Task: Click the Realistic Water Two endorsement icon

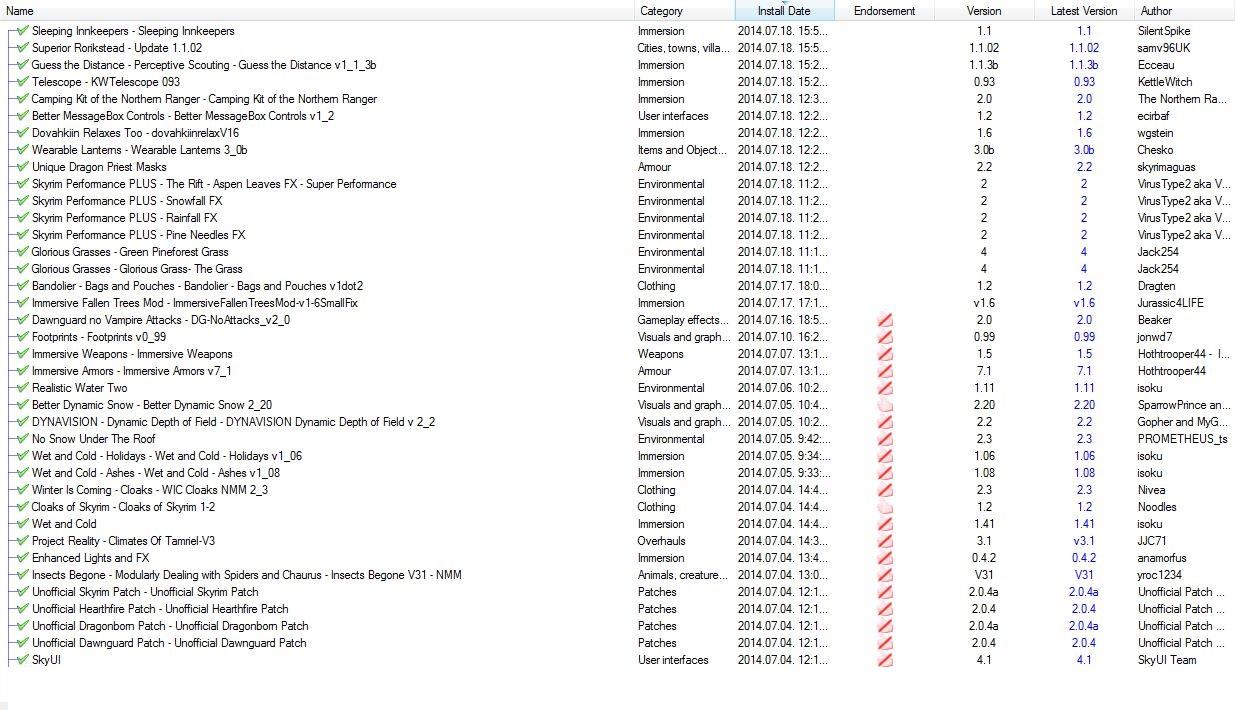Action: click(884, 388)
